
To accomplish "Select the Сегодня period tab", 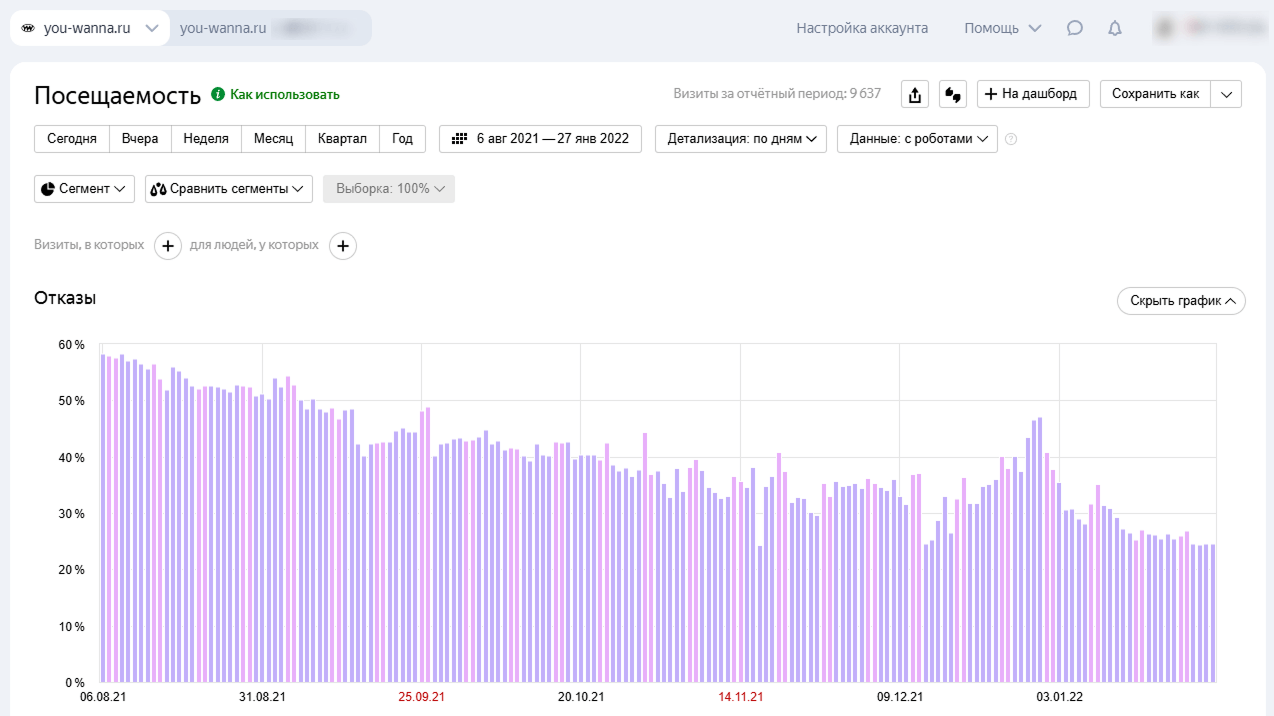I will [x=72, y=139].
